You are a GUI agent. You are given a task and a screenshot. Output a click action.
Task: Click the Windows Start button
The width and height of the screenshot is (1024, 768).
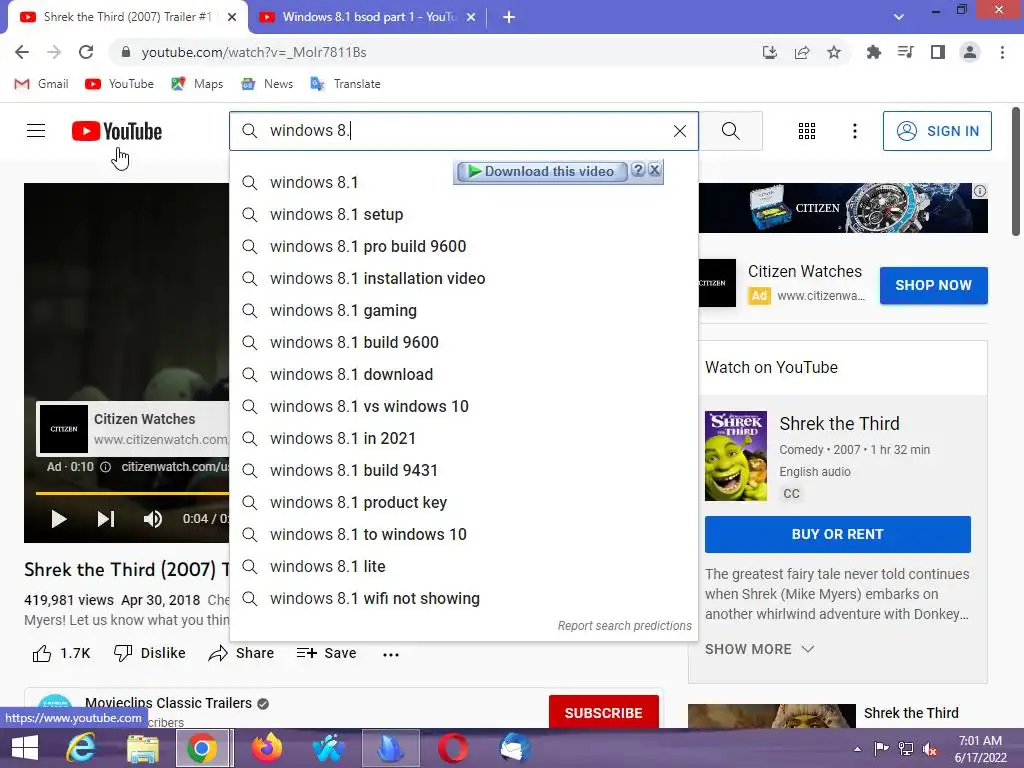(25, 748)
